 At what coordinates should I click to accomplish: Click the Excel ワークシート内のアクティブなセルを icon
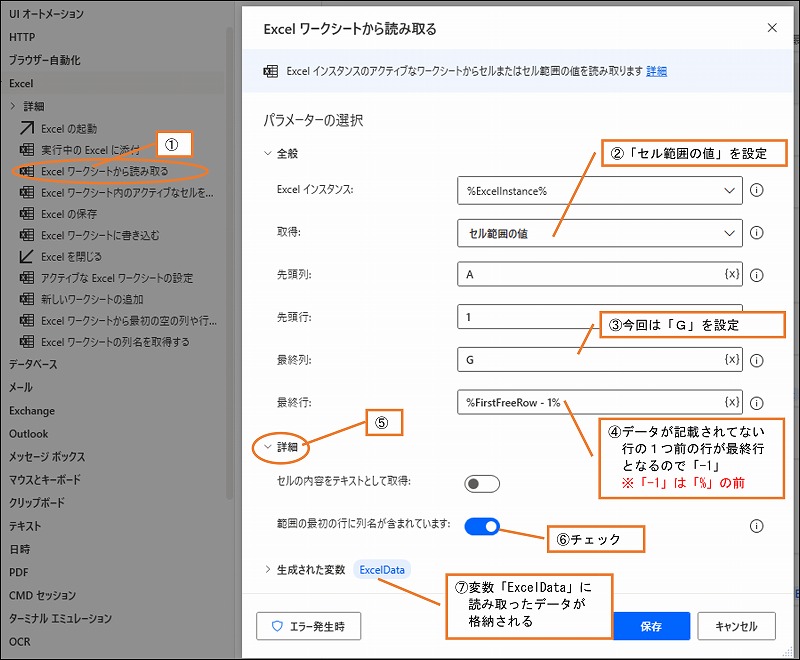pos(27,192)
